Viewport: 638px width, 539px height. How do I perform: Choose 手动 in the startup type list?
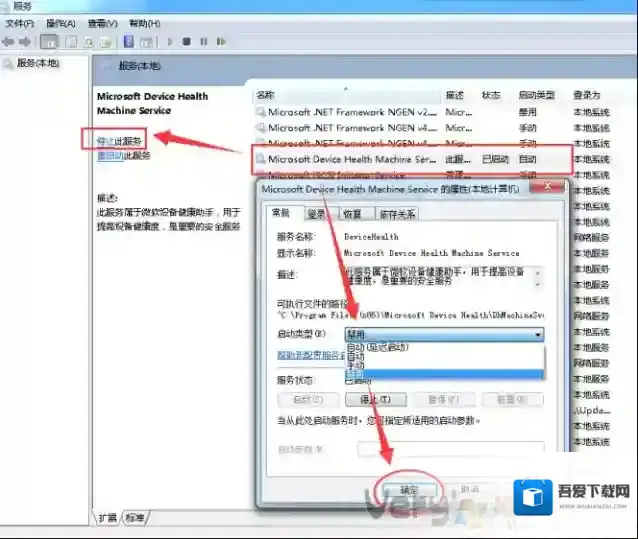[x=444, y=365]
